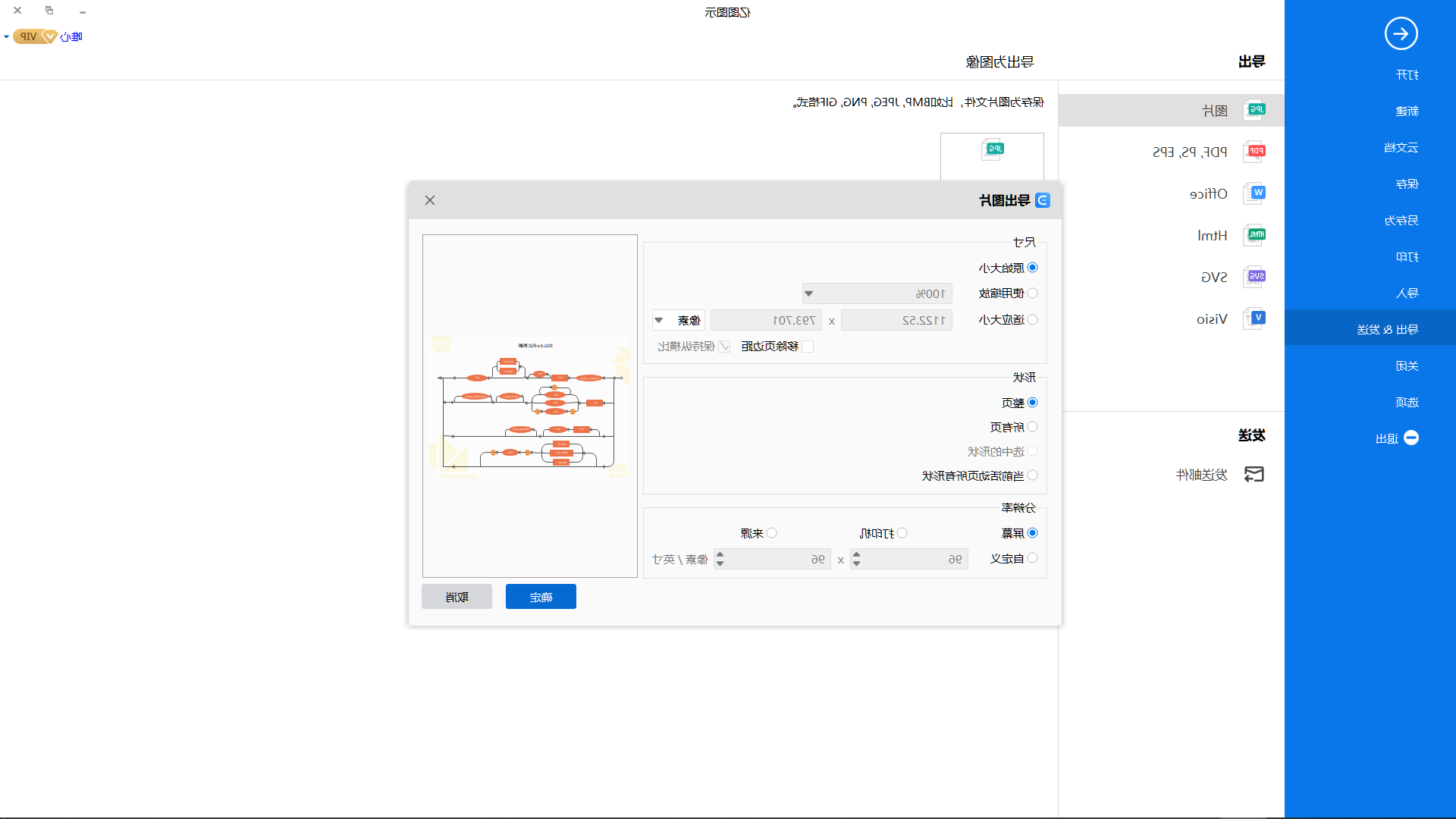
Task: Select the Office export list label
Action: (1209, 194)
